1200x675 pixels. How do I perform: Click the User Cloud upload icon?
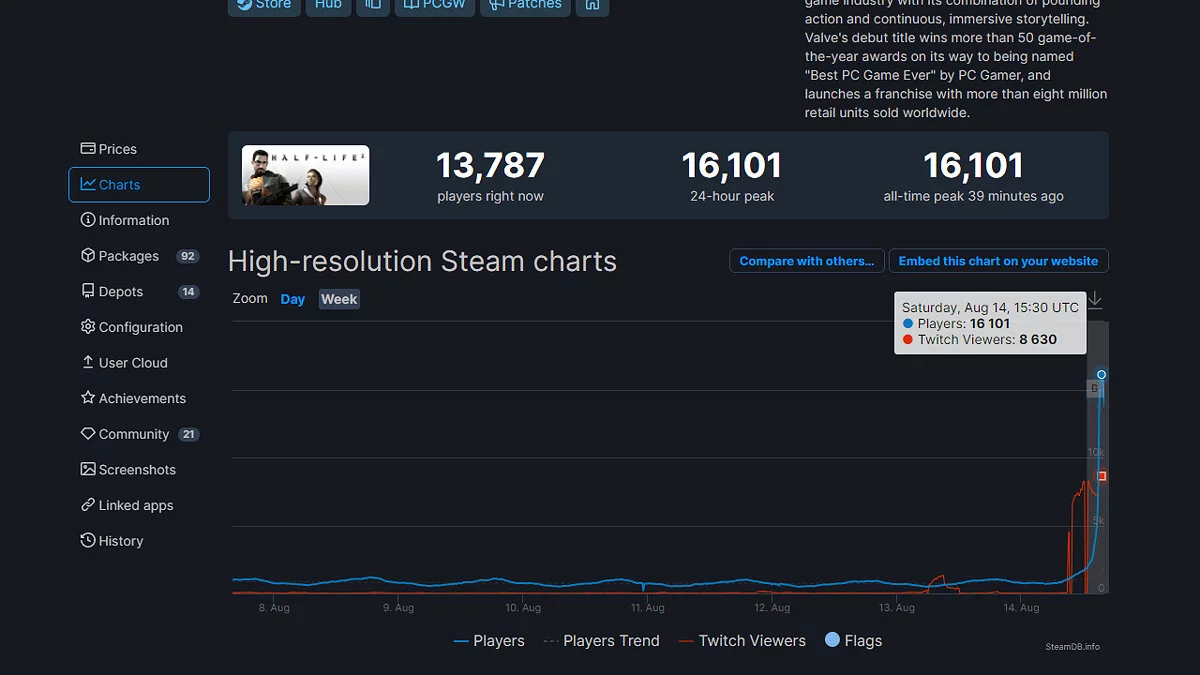[x=88, y=362]
